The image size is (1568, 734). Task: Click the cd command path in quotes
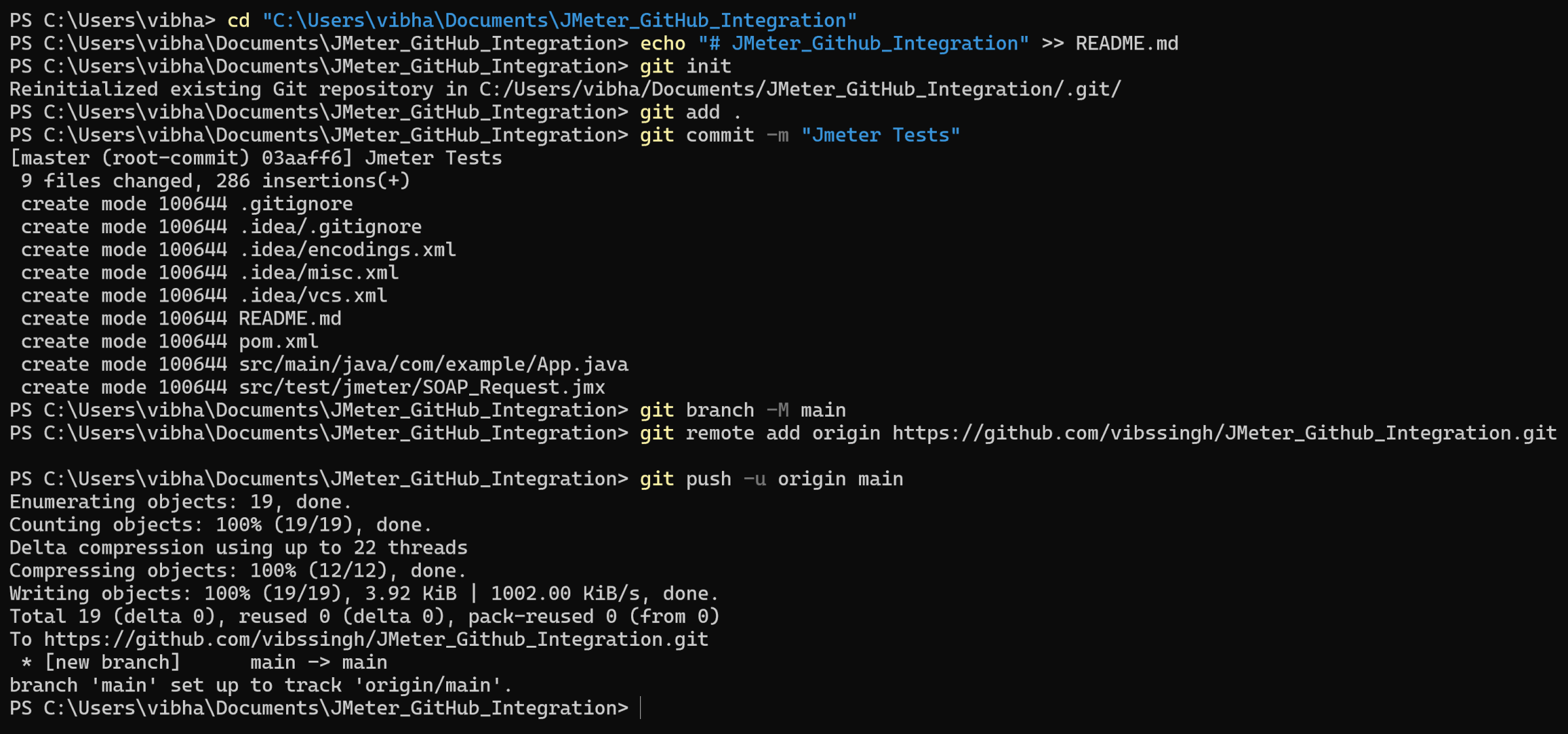[x=559, y=20]
